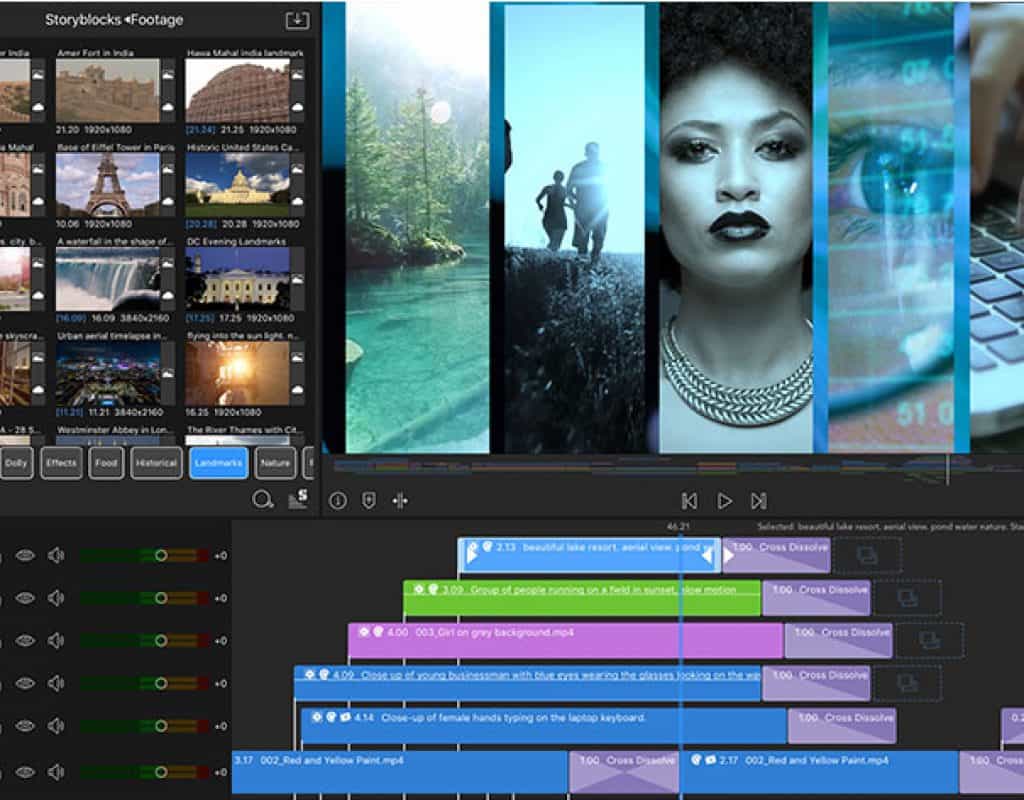1024x800 pixels.
Task: Hide the Red and Yellow Paint track
Action: pos(25,772)
